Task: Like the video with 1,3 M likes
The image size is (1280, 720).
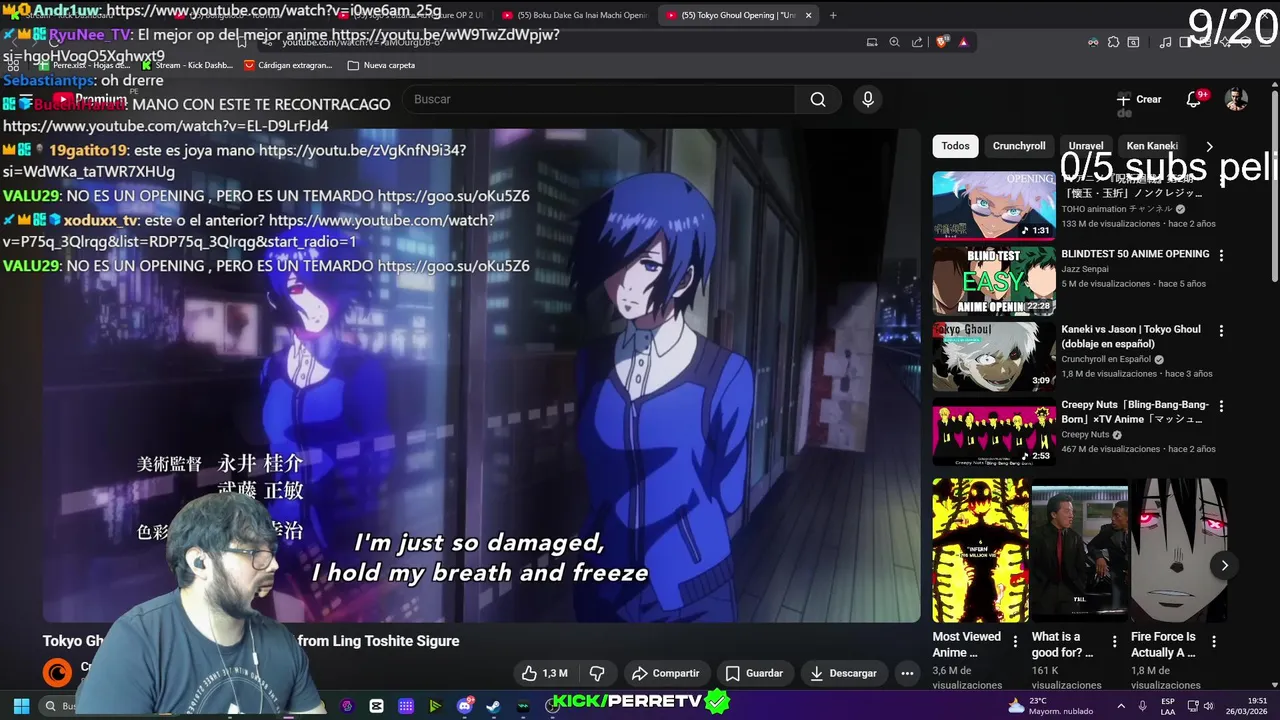Action: [546, 673]
